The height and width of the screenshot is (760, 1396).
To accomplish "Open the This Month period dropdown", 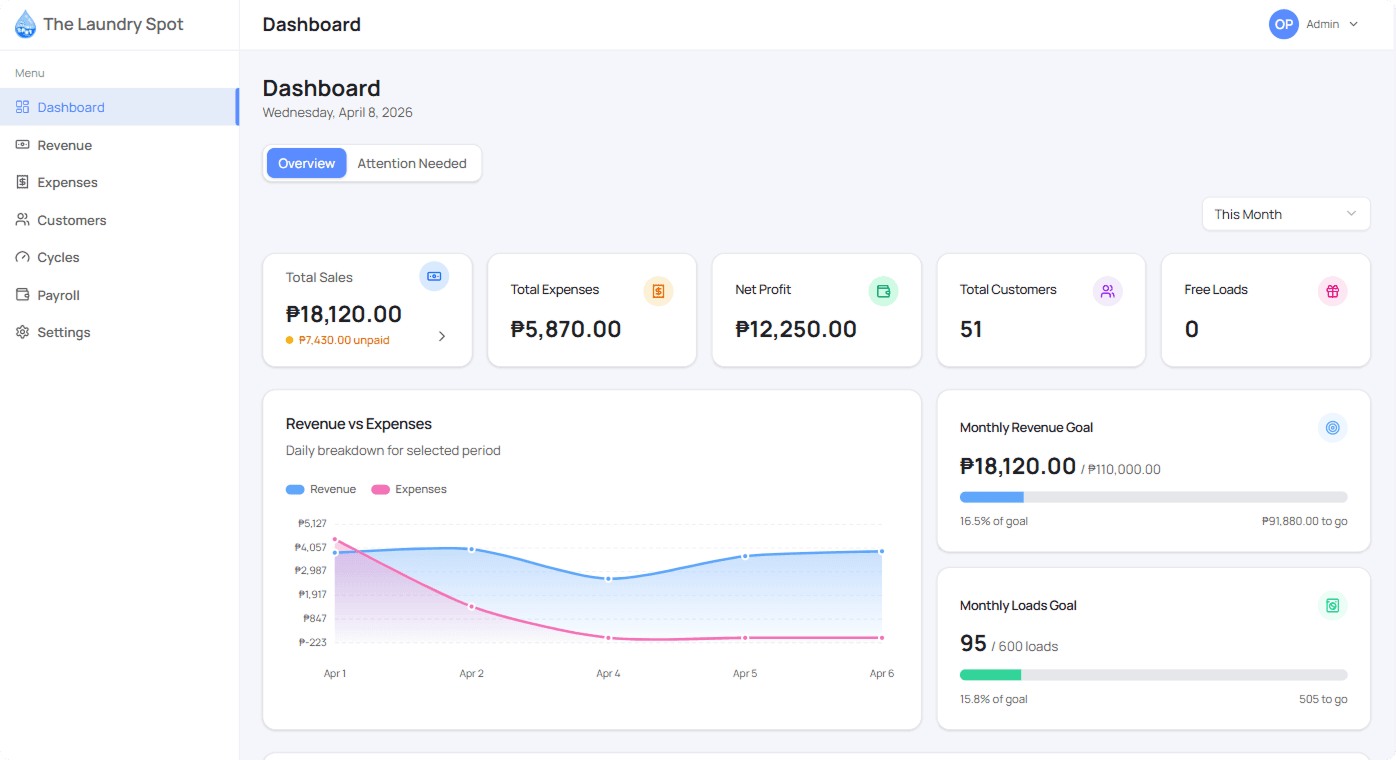I will pos(1285,214).
